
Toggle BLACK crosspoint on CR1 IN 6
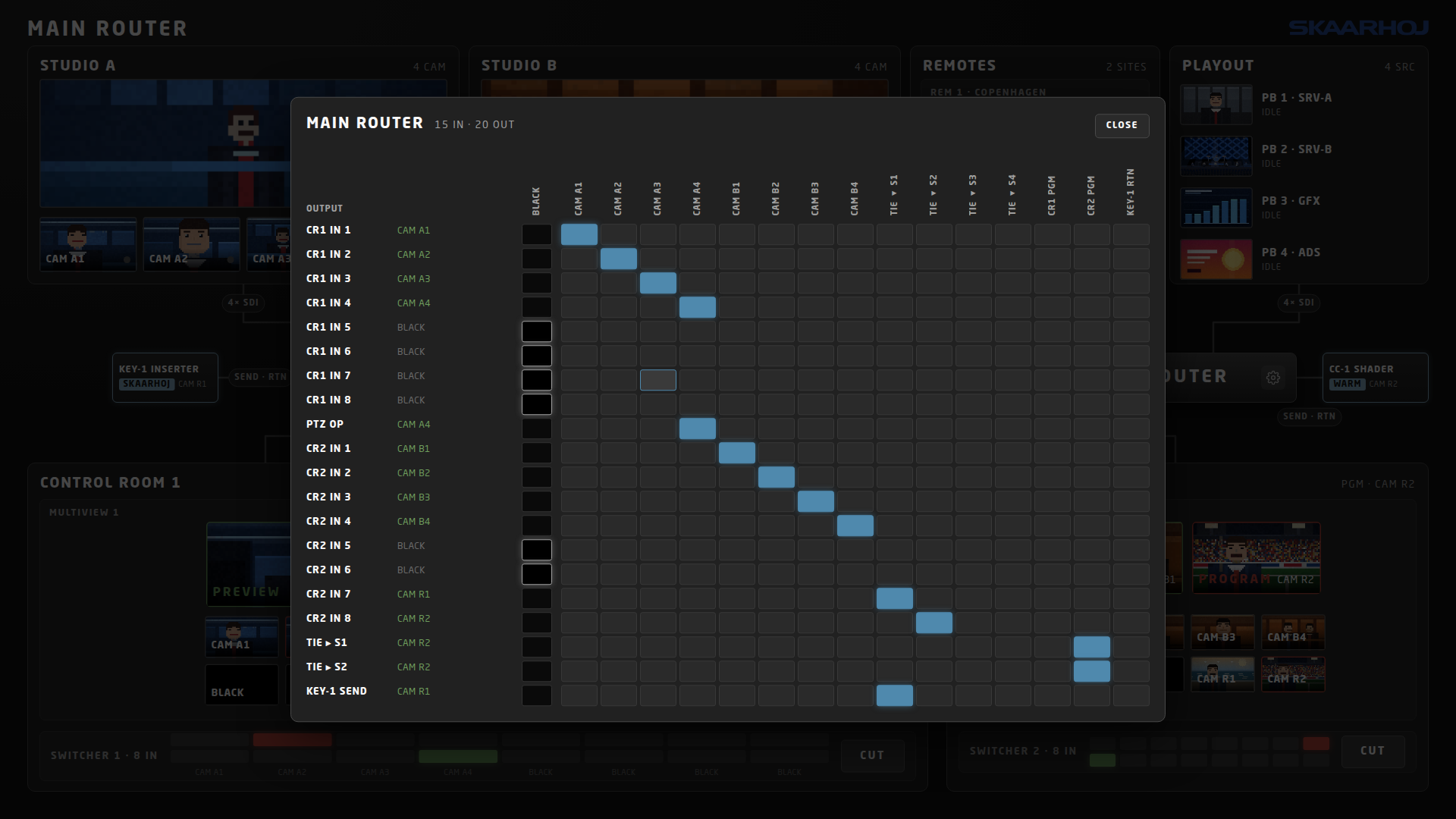coord(537,356)
